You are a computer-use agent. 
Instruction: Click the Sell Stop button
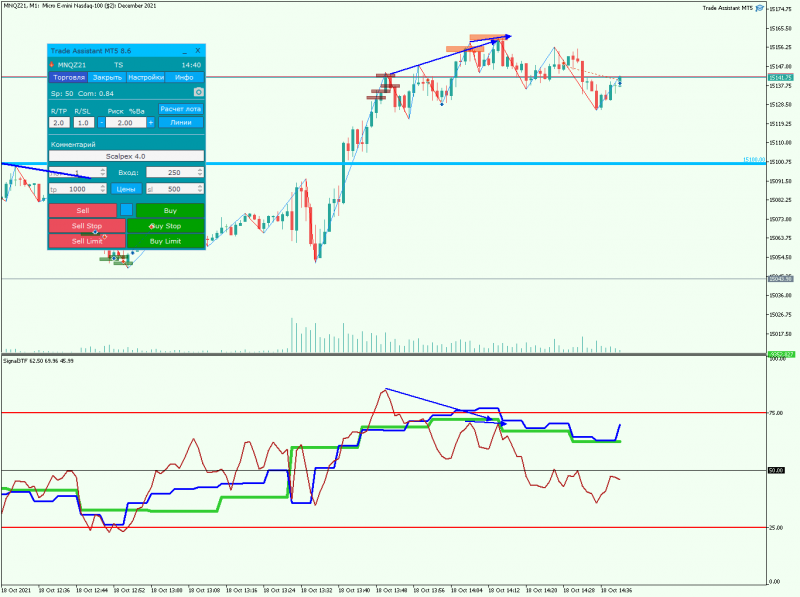tap(87, 226)
